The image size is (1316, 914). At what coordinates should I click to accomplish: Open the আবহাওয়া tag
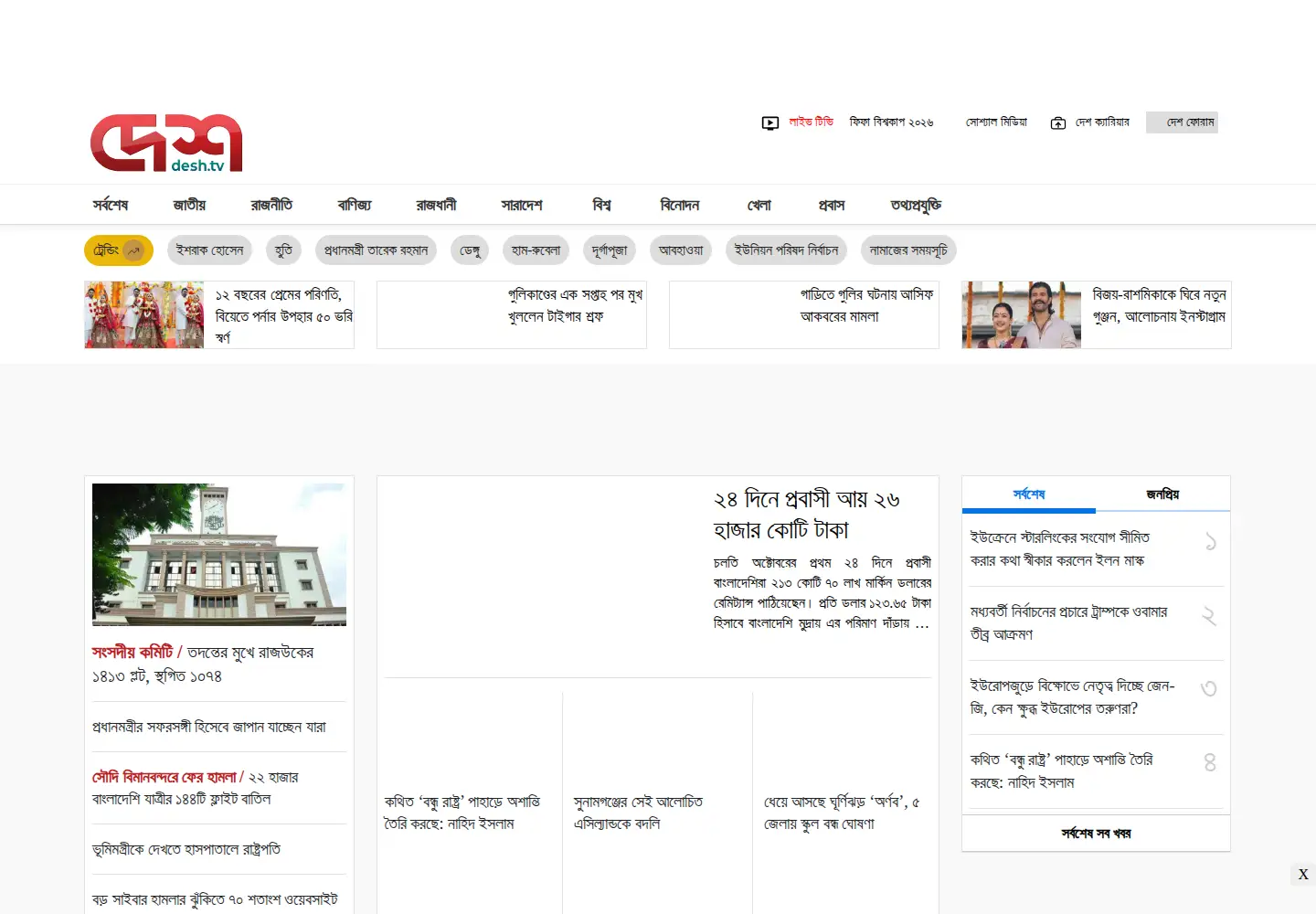[x=682, y=250]
